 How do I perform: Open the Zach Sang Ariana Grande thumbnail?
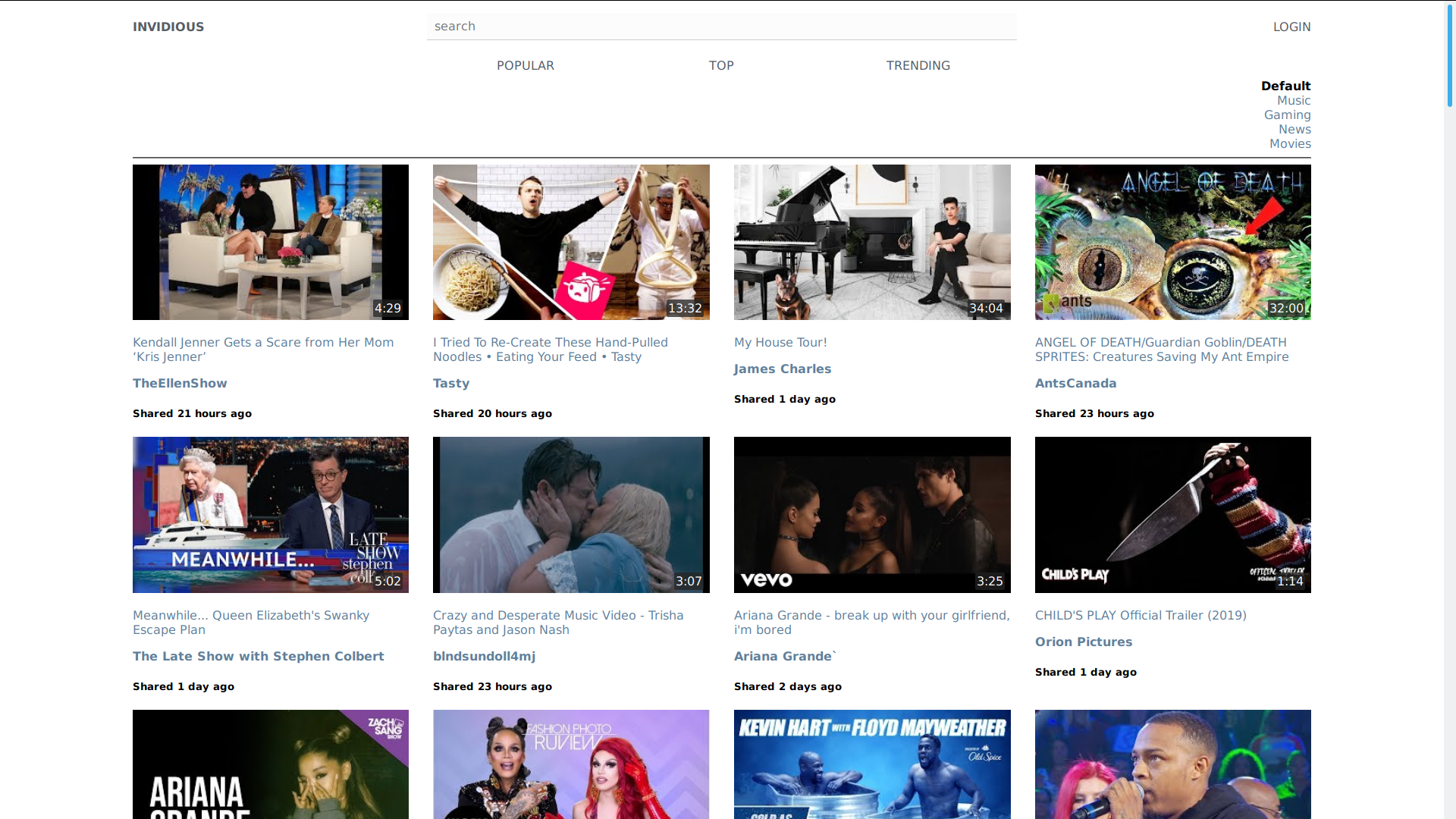tap(271, 764)
